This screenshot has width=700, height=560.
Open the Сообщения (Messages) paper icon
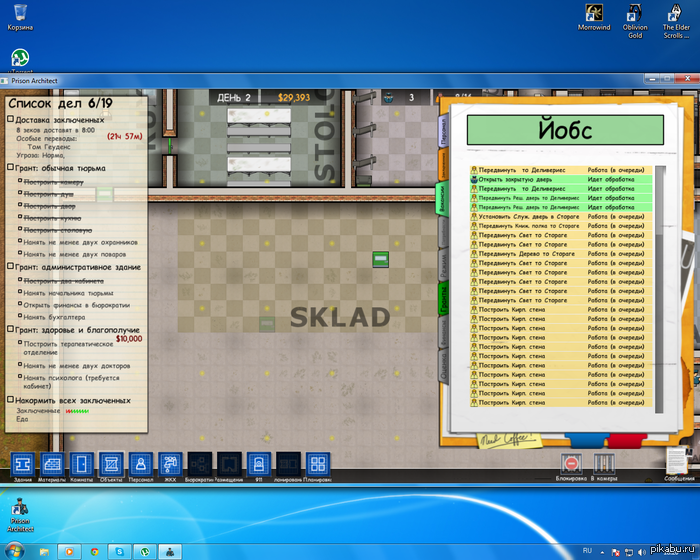(x=679, y=461)
